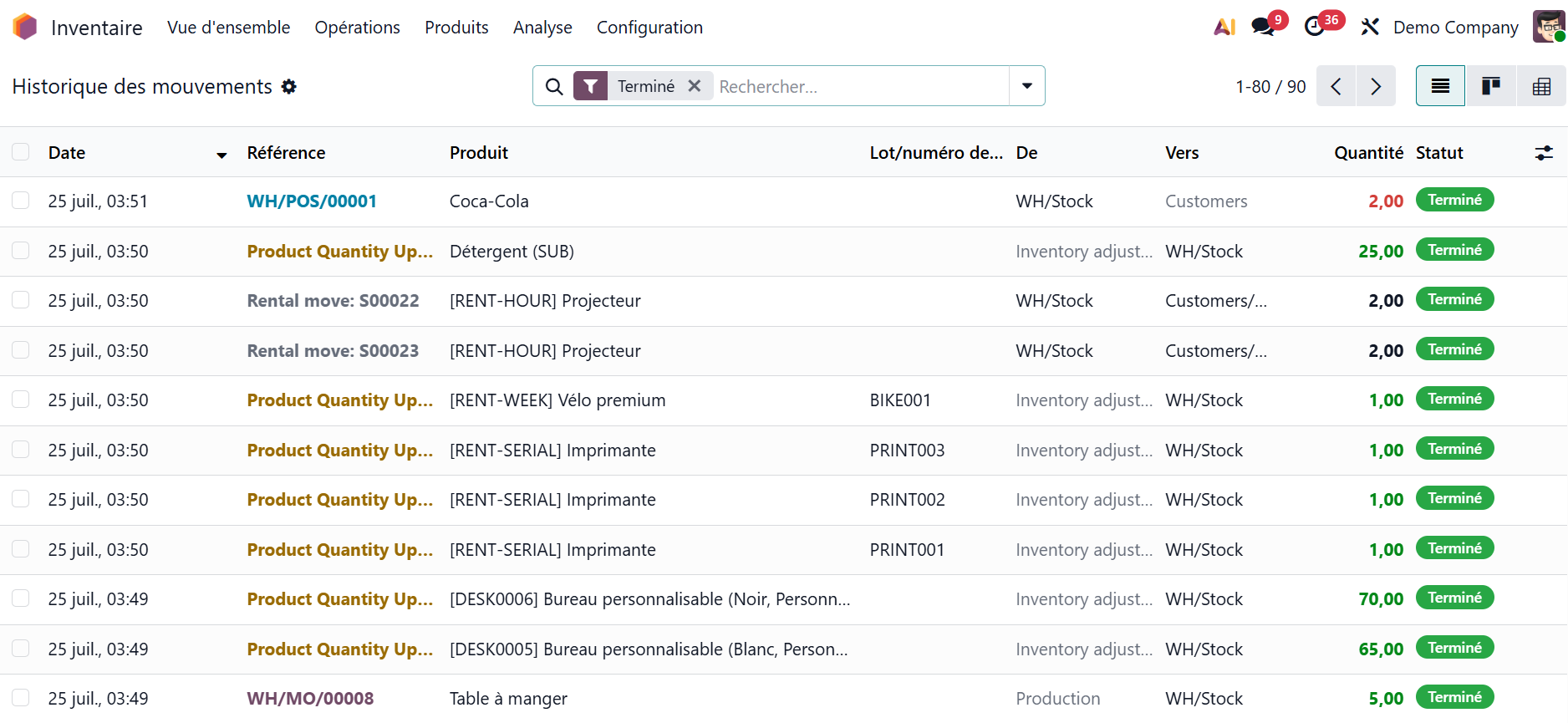Open the Analyse menu
The image size is (1568, 723).
click(x=542, y=27)
